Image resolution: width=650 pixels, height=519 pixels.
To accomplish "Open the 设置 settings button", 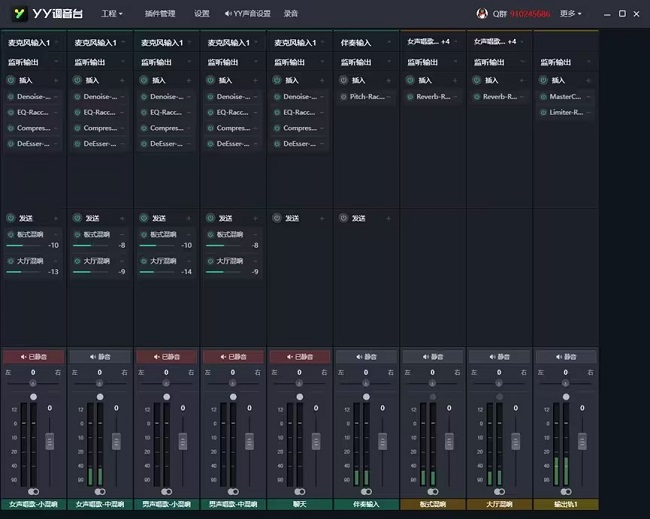I will (x=202, y=14).
